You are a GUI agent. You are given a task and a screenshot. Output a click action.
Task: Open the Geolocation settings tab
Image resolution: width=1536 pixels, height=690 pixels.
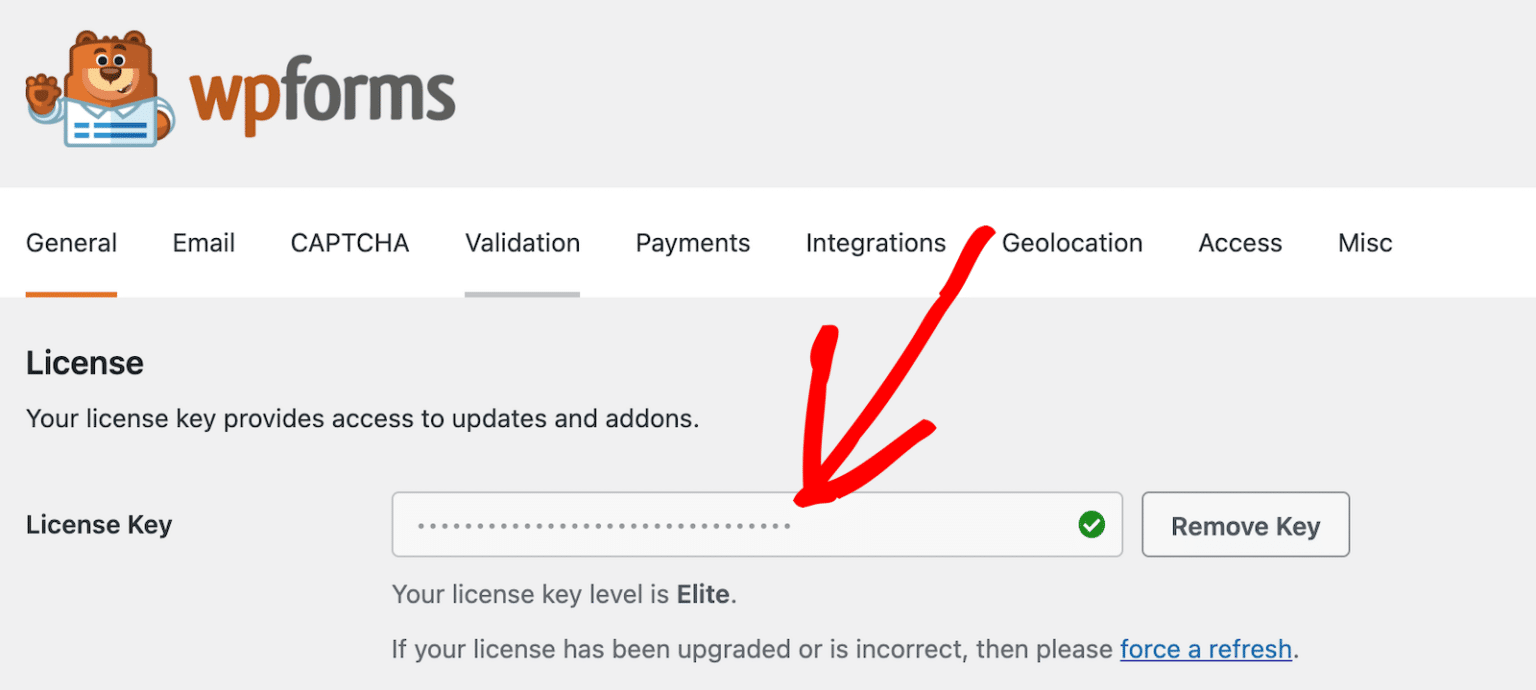click(1072, 243)
